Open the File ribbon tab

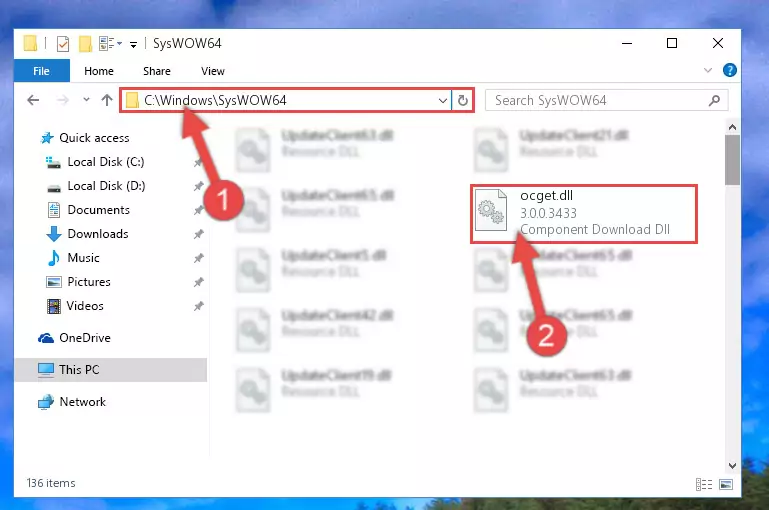click(x=42, y=71)
